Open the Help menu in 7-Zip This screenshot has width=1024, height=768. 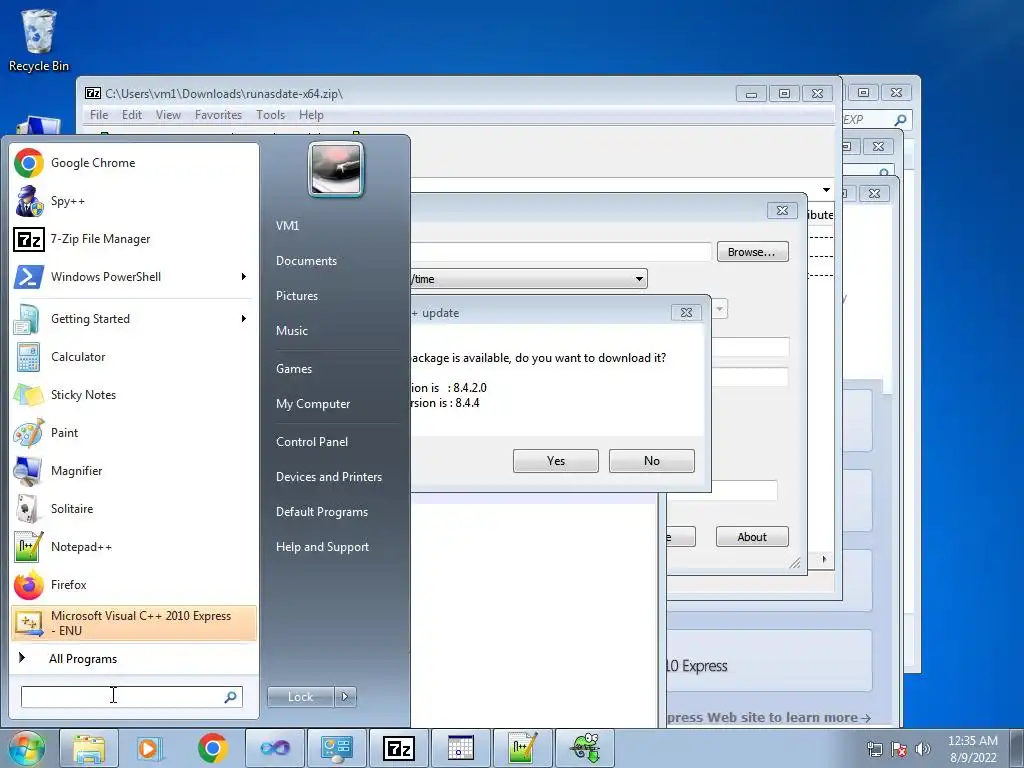[x=311, y=115]
